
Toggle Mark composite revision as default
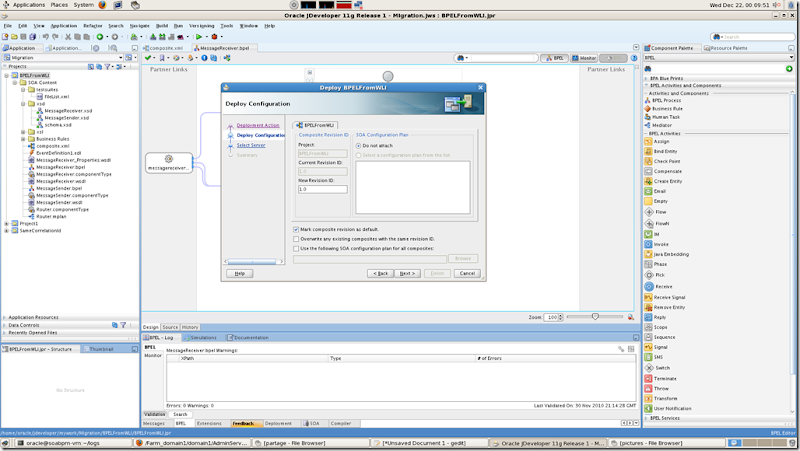point(296,230)
